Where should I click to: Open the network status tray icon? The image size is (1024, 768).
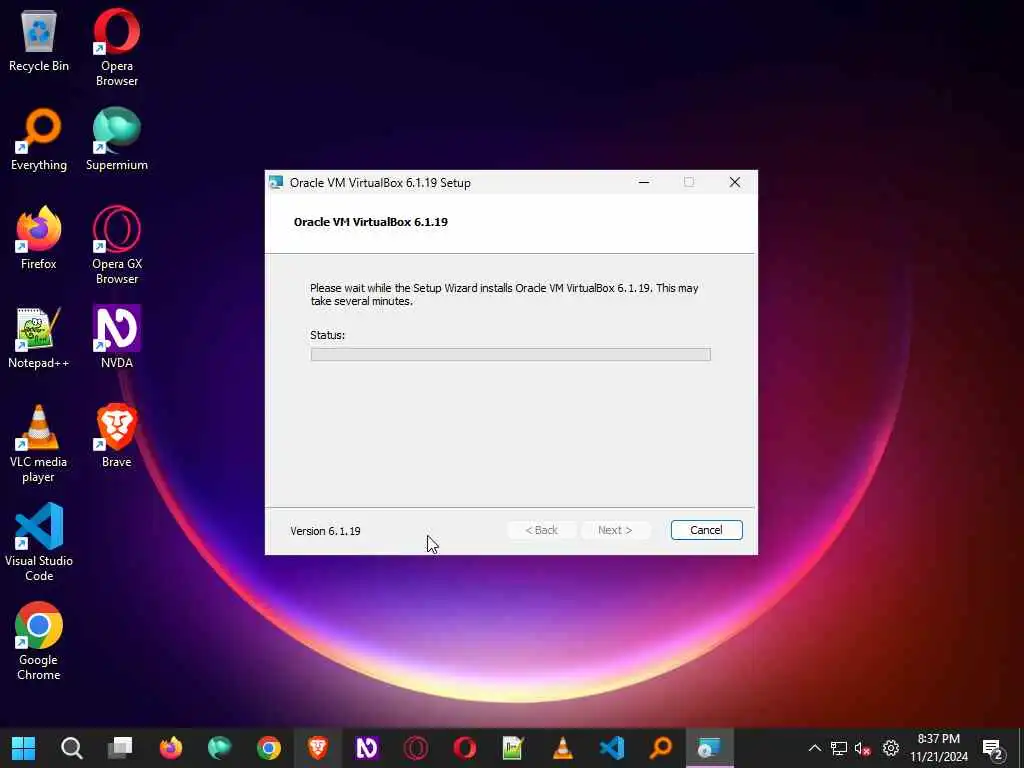[x=839, y=748]
